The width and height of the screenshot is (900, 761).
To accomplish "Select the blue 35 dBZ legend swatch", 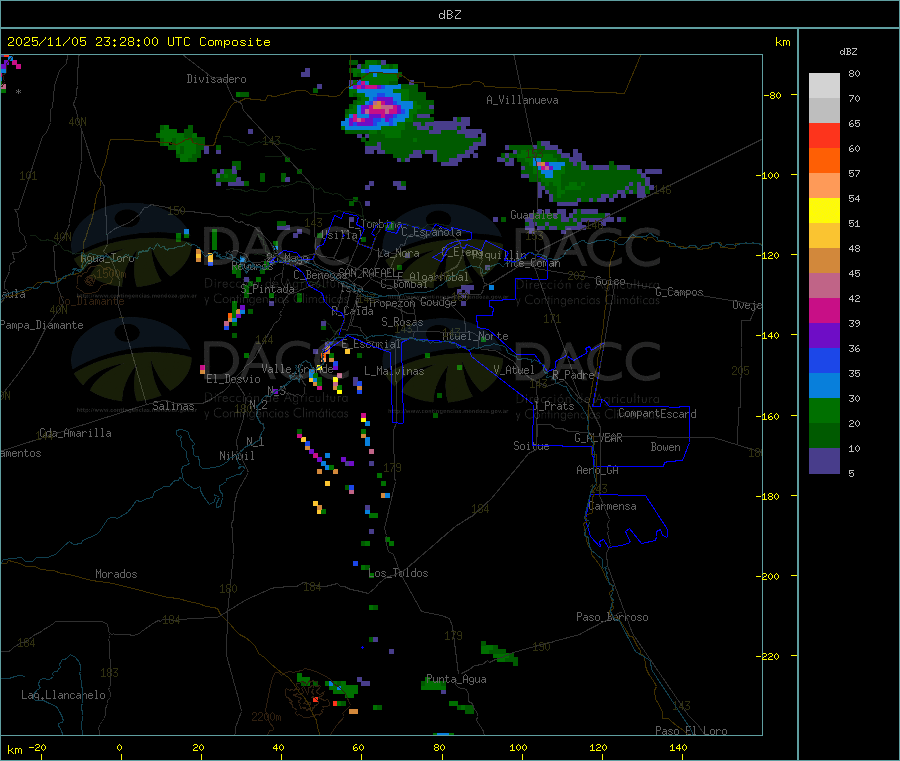I will (x=824, y=360).
